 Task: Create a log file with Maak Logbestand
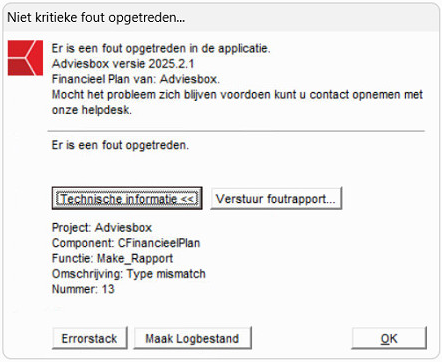192,338
